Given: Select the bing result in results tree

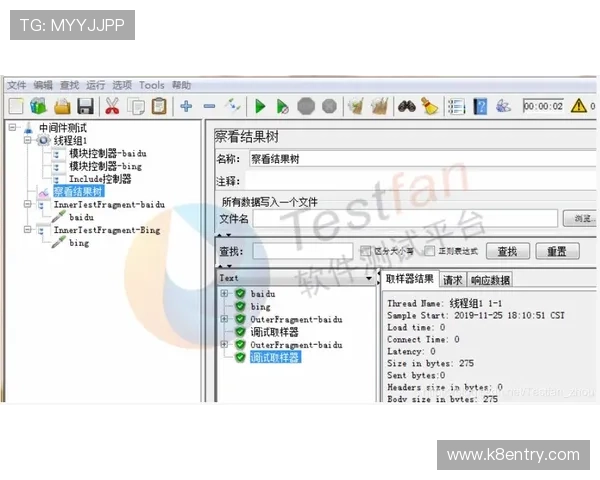Looking at the screenshot, I should [260, 306].
